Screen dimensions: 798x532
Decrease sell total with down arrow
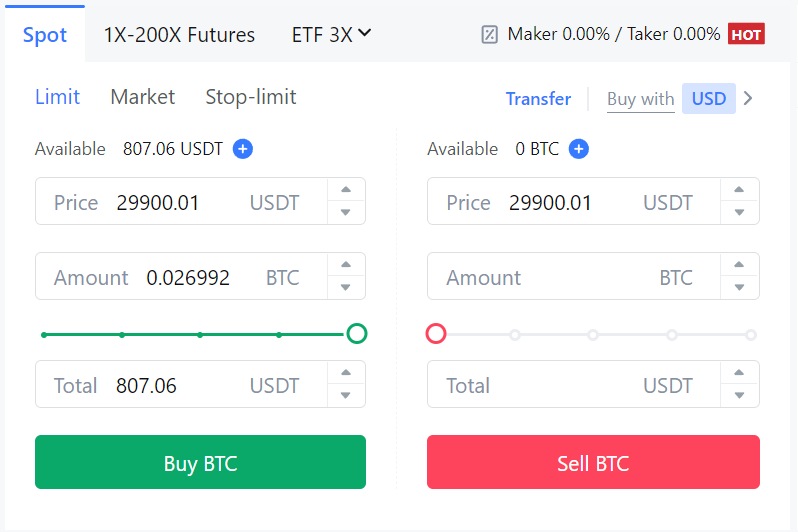[x=738, y=395]
